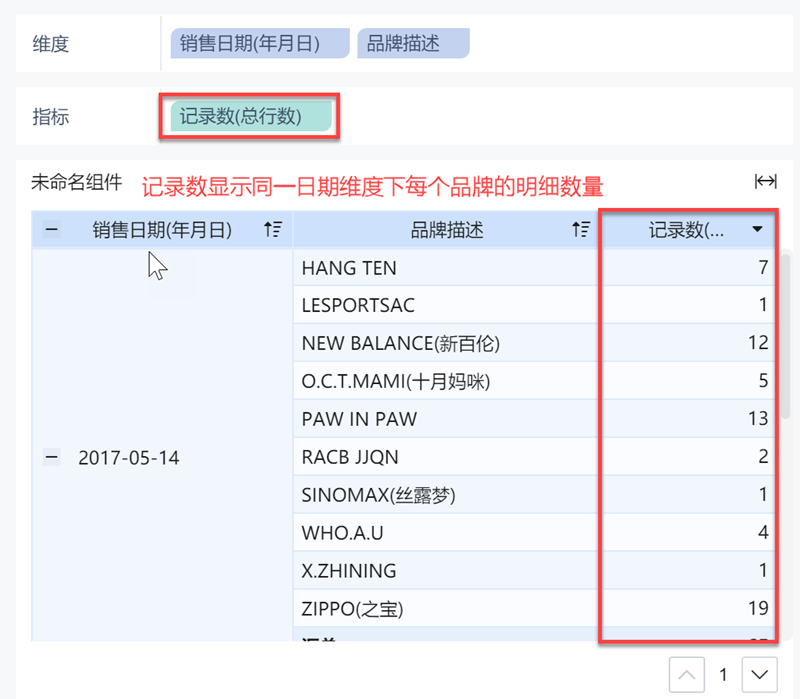
Task: Click the LESPORTSAC brand cell
Action: click(446, 305)
